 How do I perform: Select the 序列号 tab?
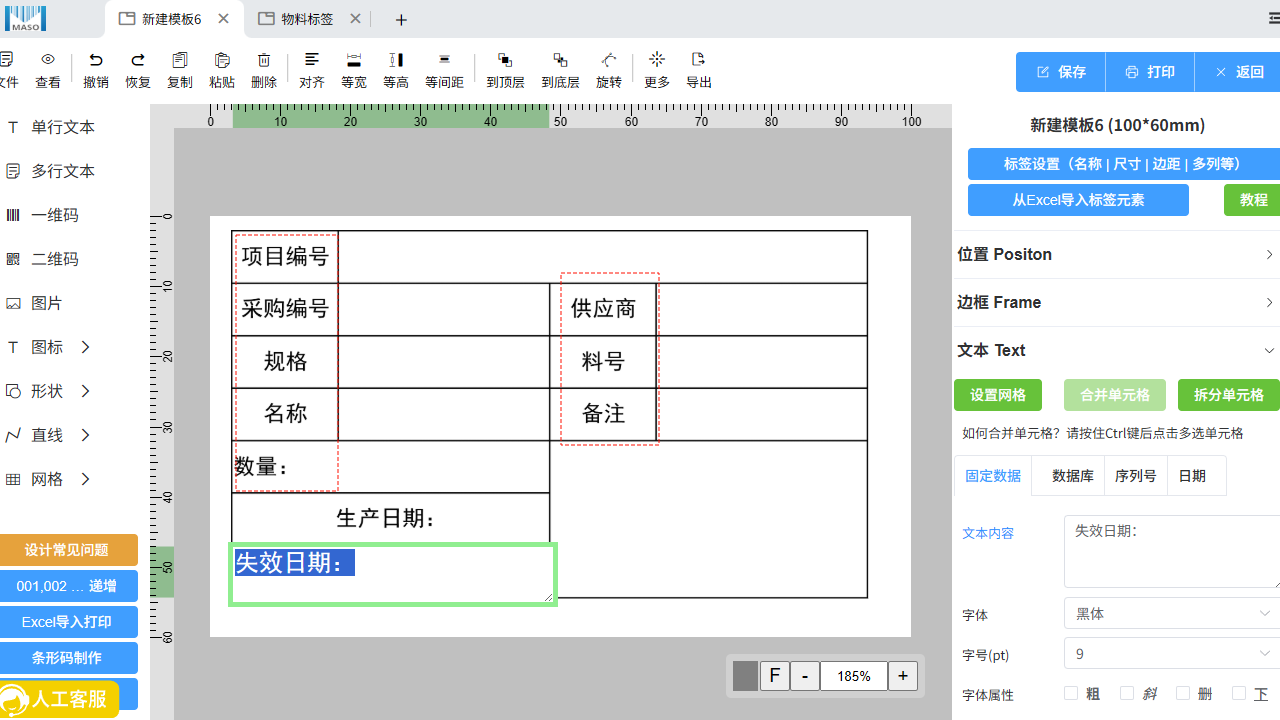click(1136, 476)
